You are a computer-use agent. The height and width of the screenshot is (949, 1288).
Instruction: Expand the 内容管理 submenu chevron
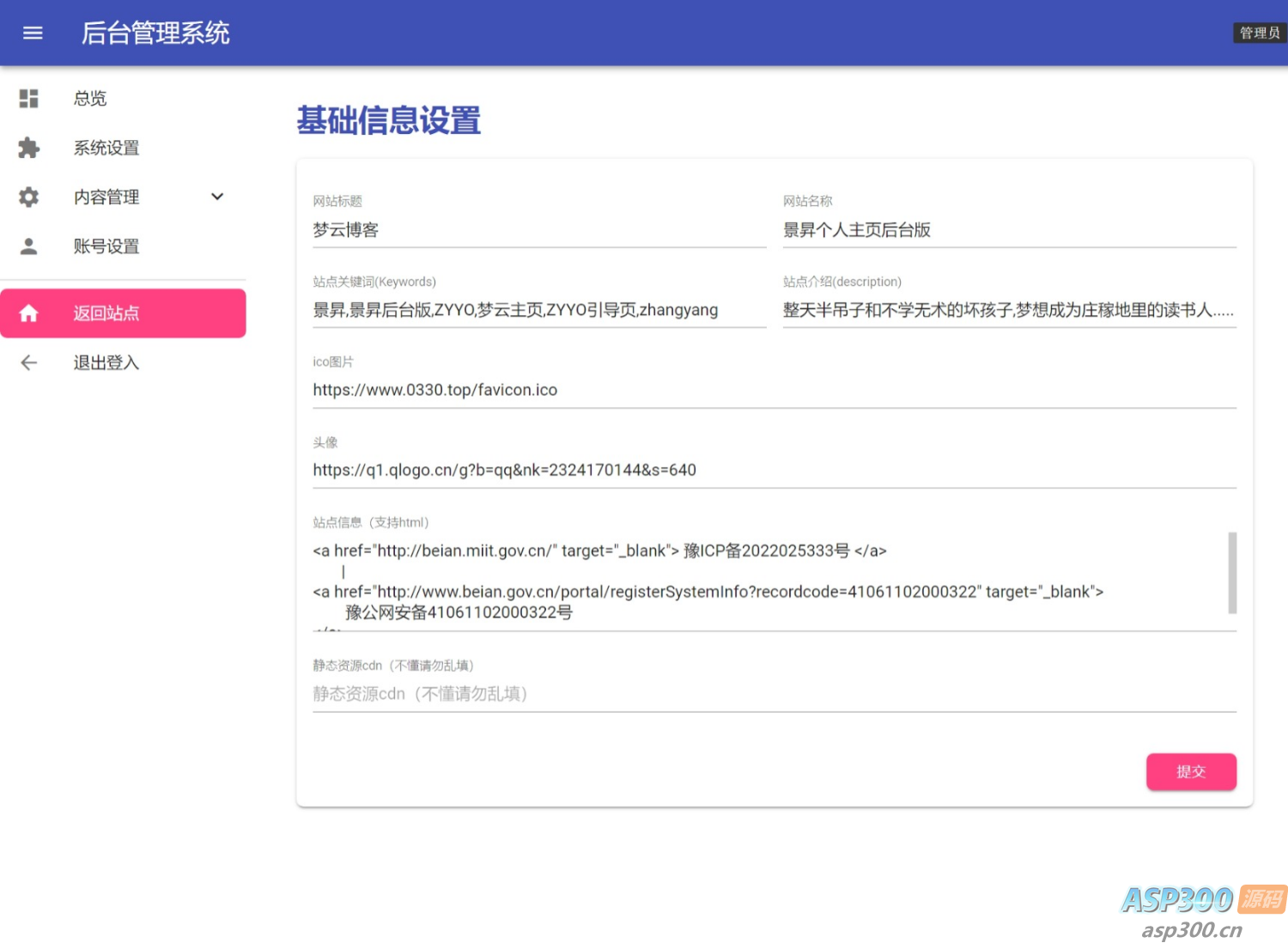tap(217, 197)
